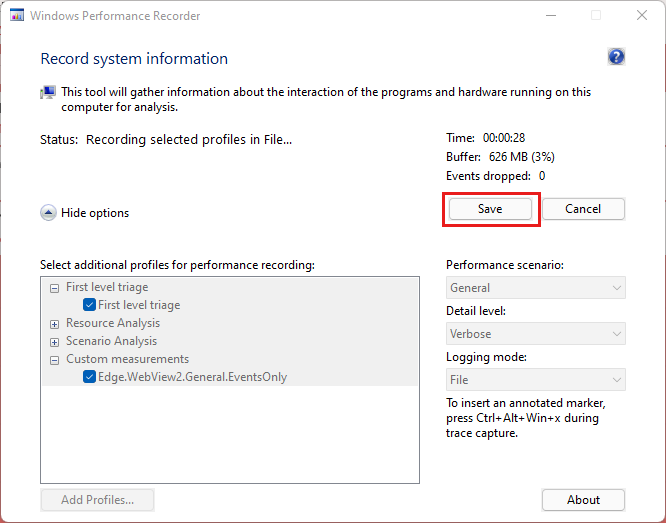Open the Detail level dropdown
Image resolution: width=666 pixels, height=523 pixels.
pos(536,334)
